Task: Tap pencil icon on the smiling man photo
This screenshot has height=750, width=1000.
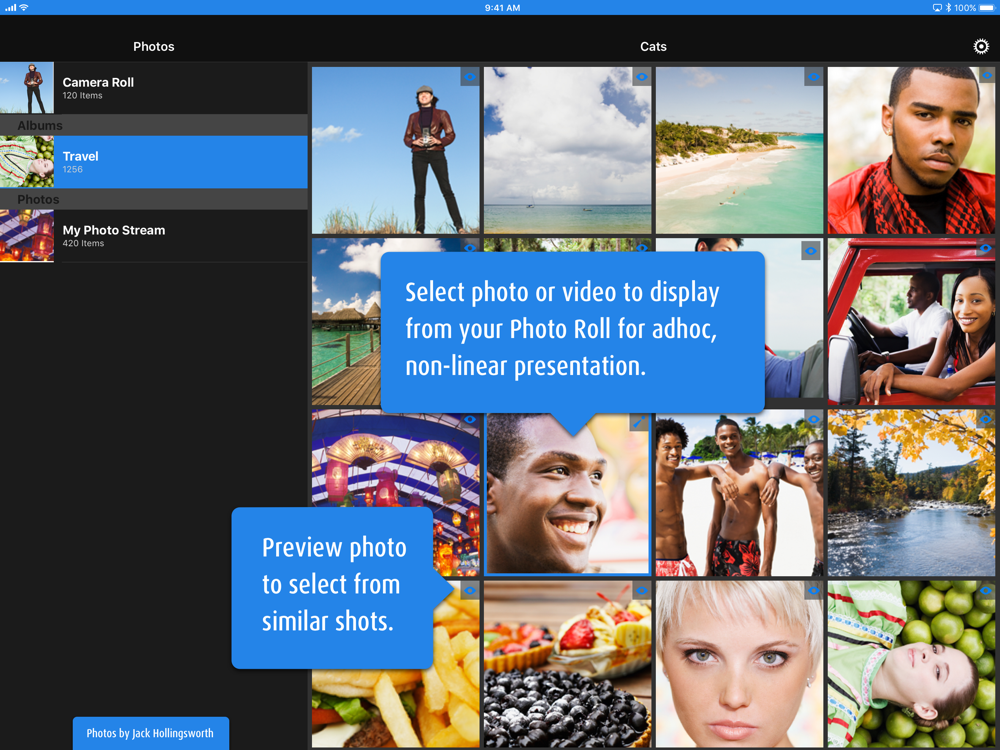Action: point(639,421)
